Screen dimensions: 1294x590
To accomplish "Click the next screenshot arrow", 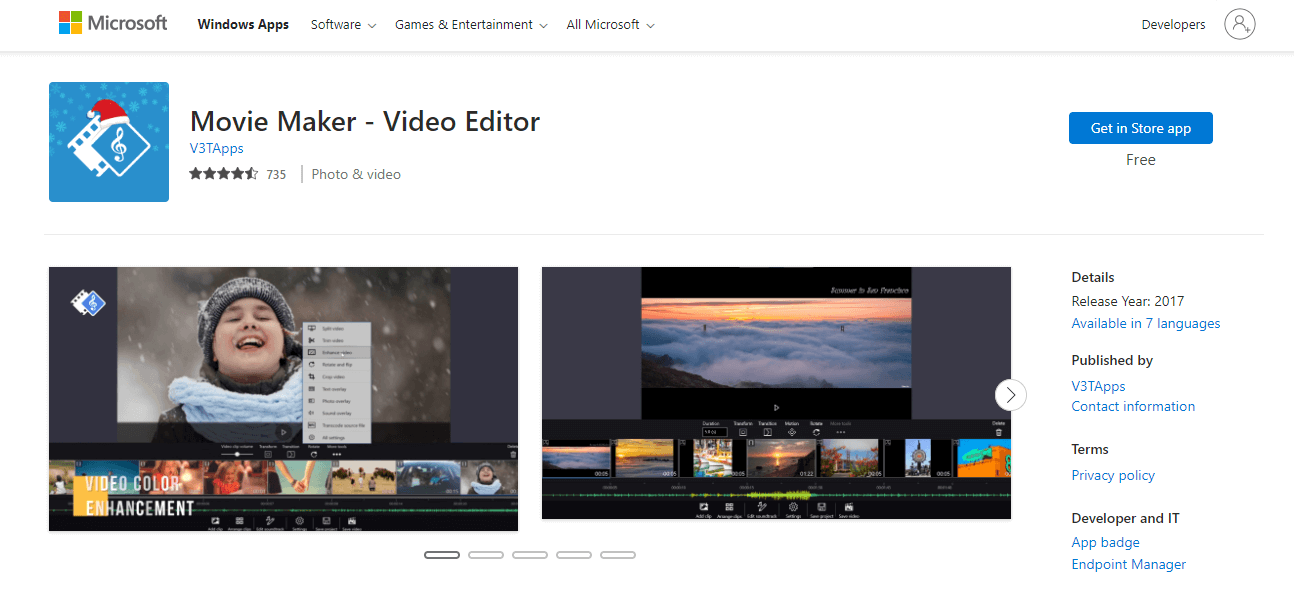I will pyautogui.click(x=1010, y=395).
